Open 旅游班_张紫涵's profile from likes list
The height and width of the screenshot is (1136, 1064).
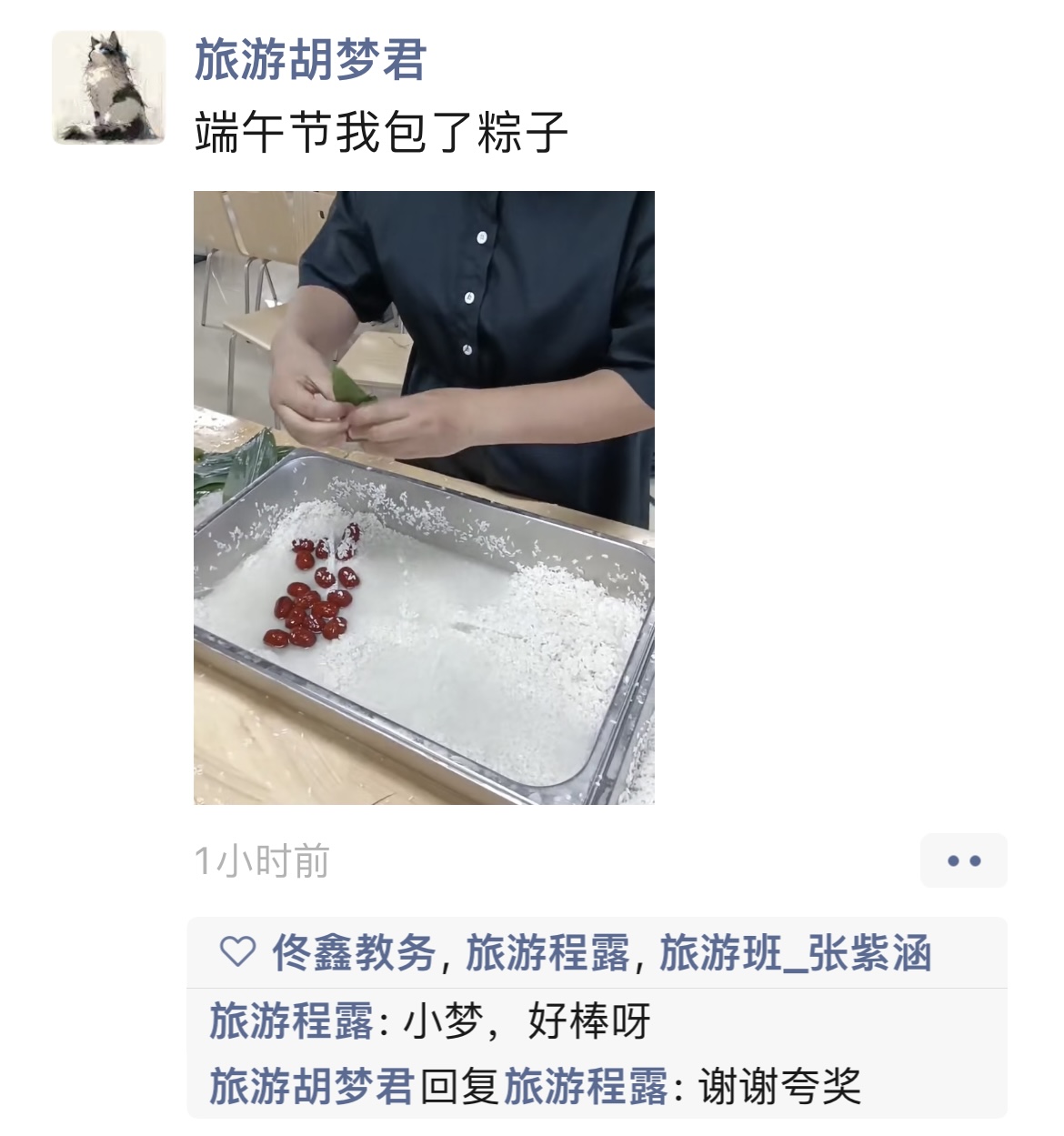(x=796, y=953)
